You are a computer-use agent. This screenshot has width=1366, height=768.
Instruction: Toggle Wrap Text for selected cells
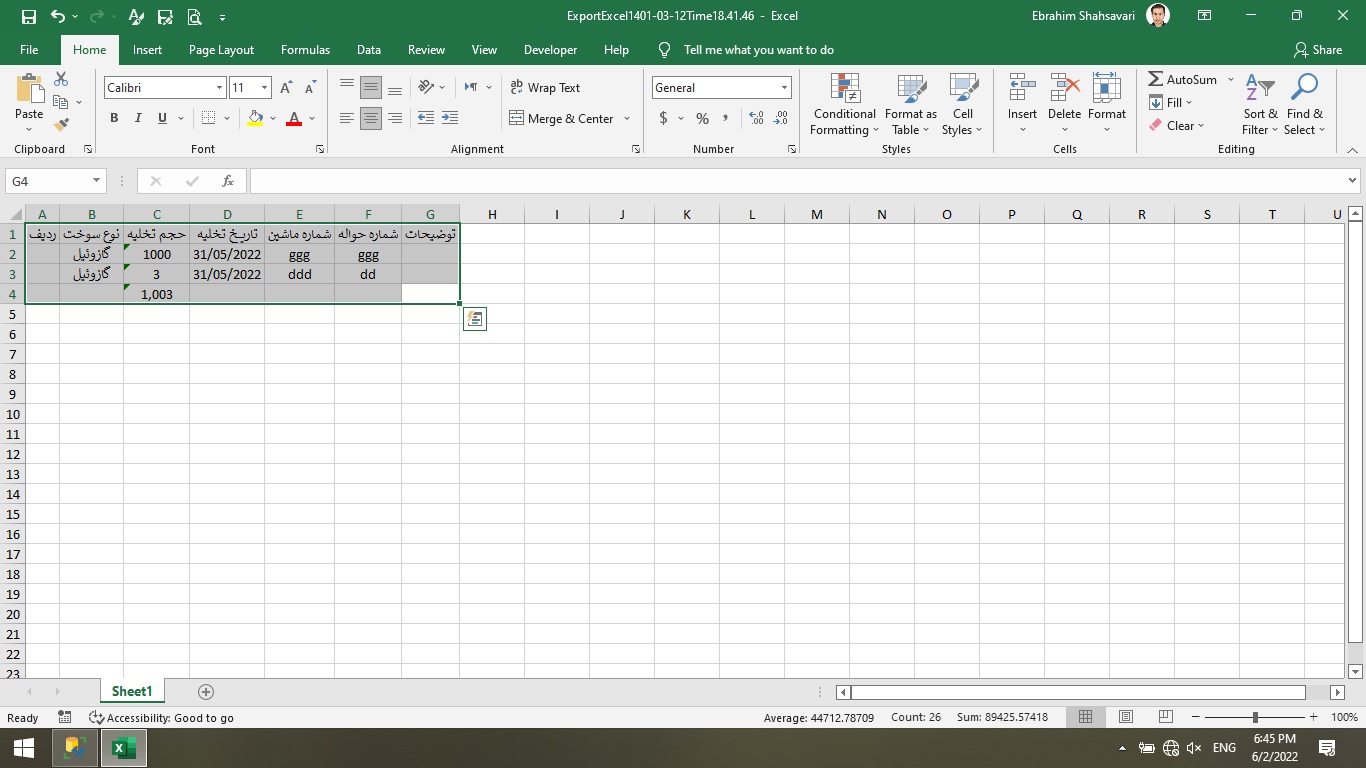coord(545,88)
